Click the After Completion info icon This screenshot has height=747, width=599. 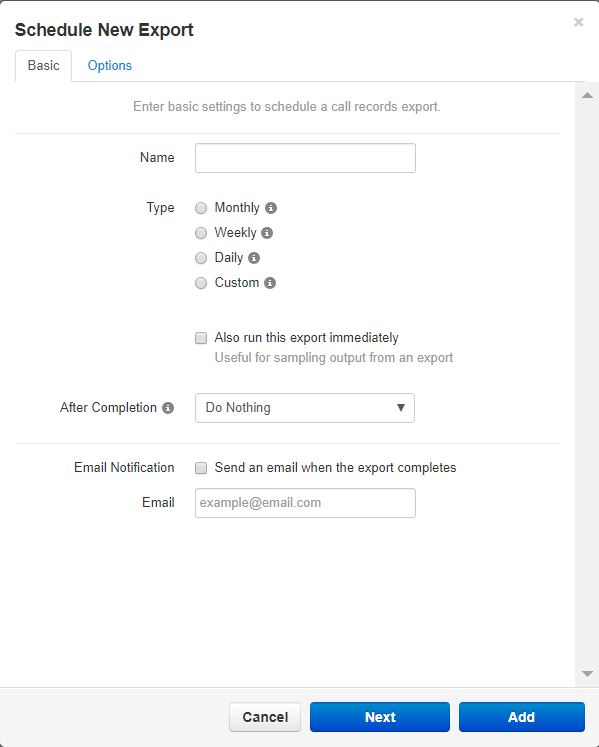point(168,408)
